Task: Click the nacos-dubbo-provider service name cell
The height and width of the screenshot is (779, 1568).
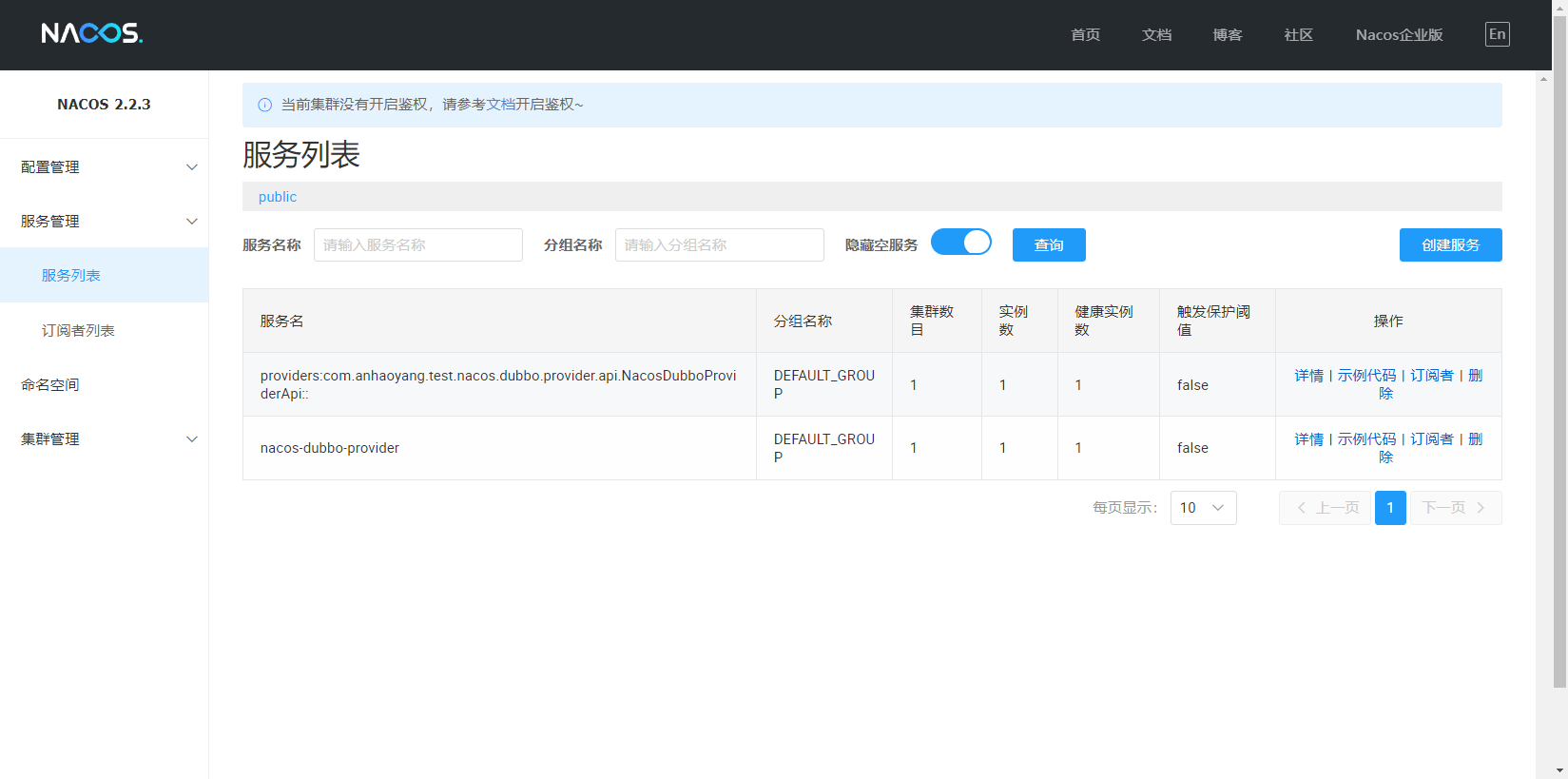Action: click(499, 448)
